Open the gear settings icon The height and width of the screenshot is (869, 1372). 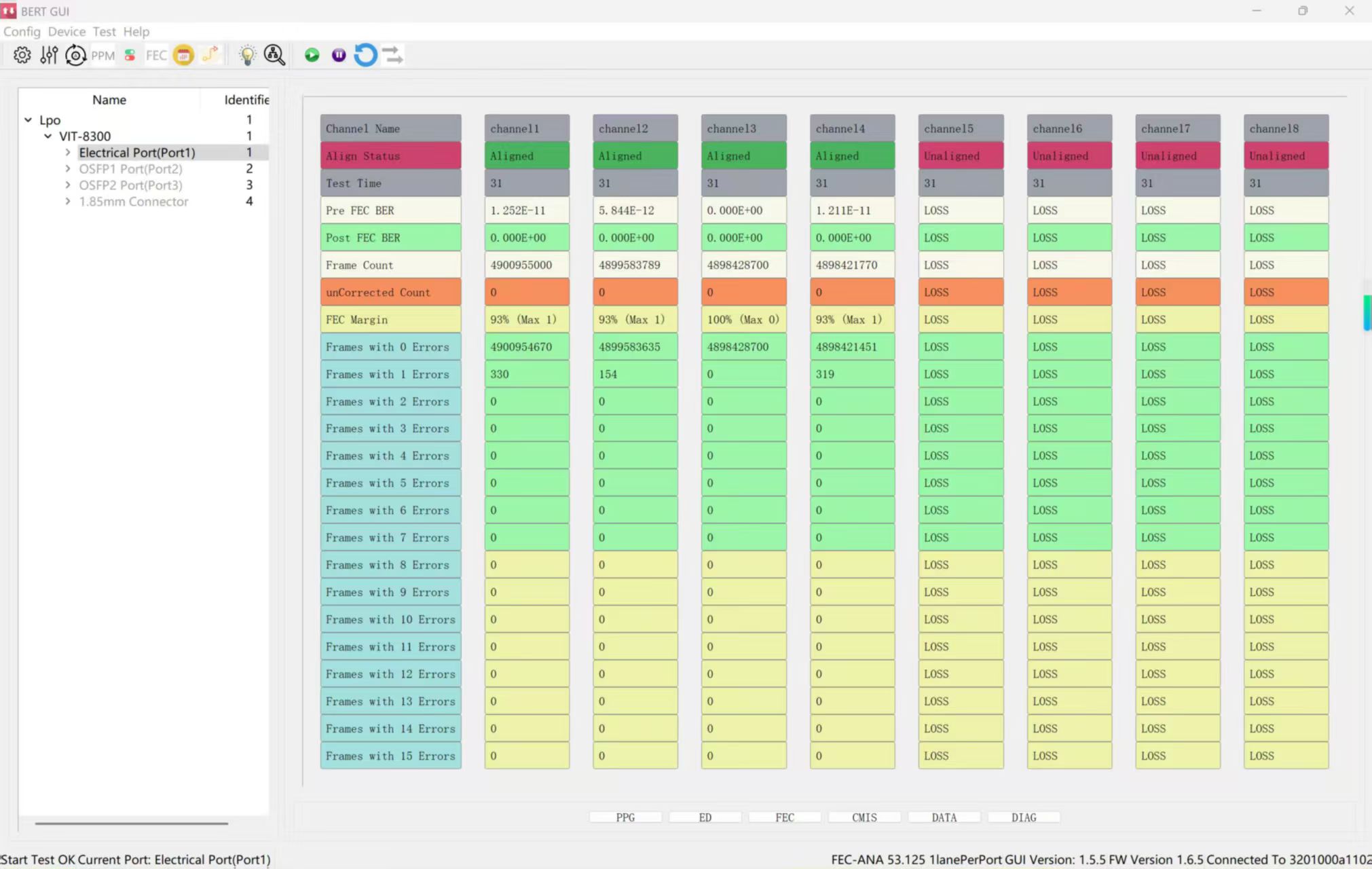pyautogui.click(x=22, y=55)
